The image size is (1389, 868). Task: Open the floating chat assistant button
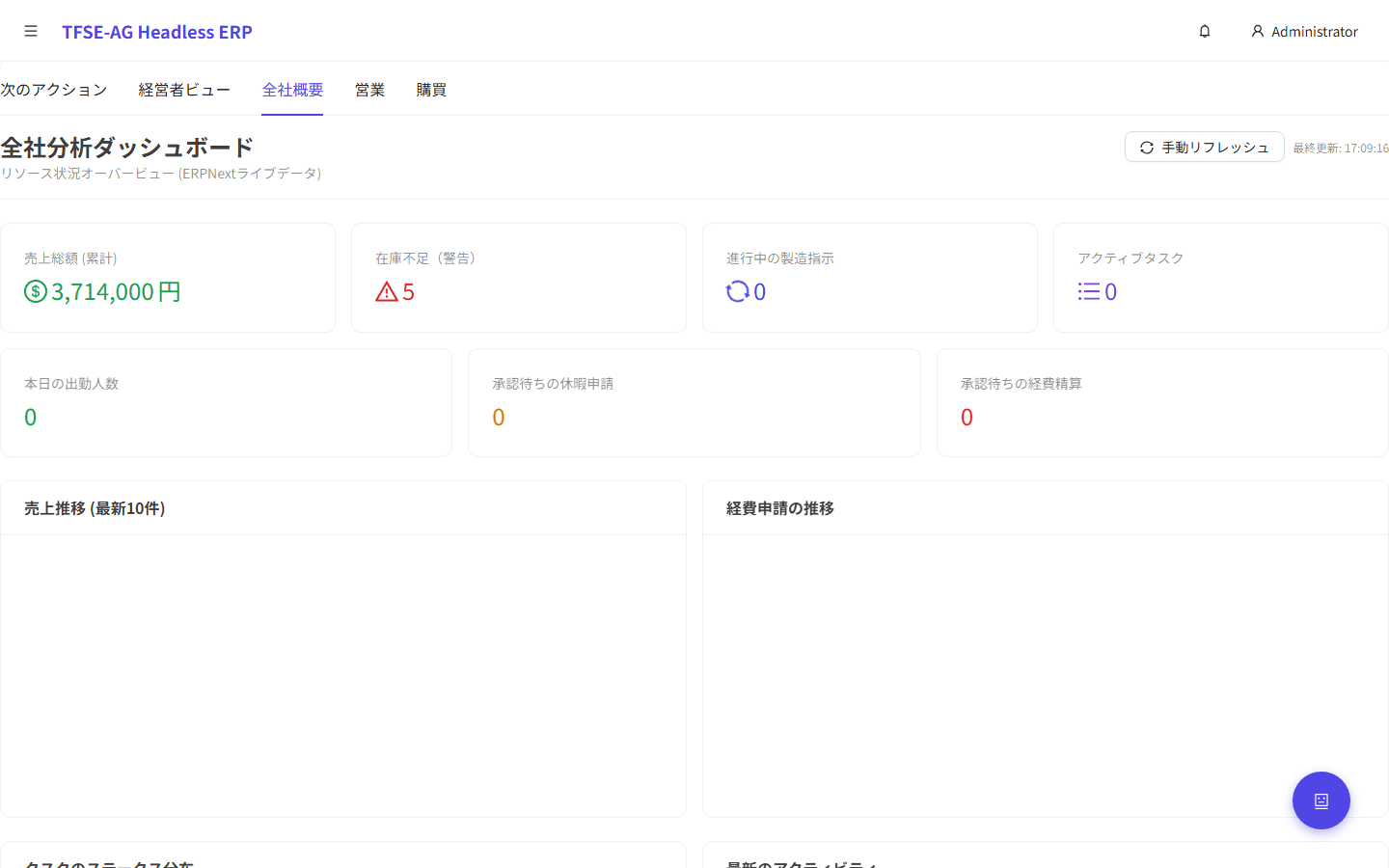tap(1321, 800)
